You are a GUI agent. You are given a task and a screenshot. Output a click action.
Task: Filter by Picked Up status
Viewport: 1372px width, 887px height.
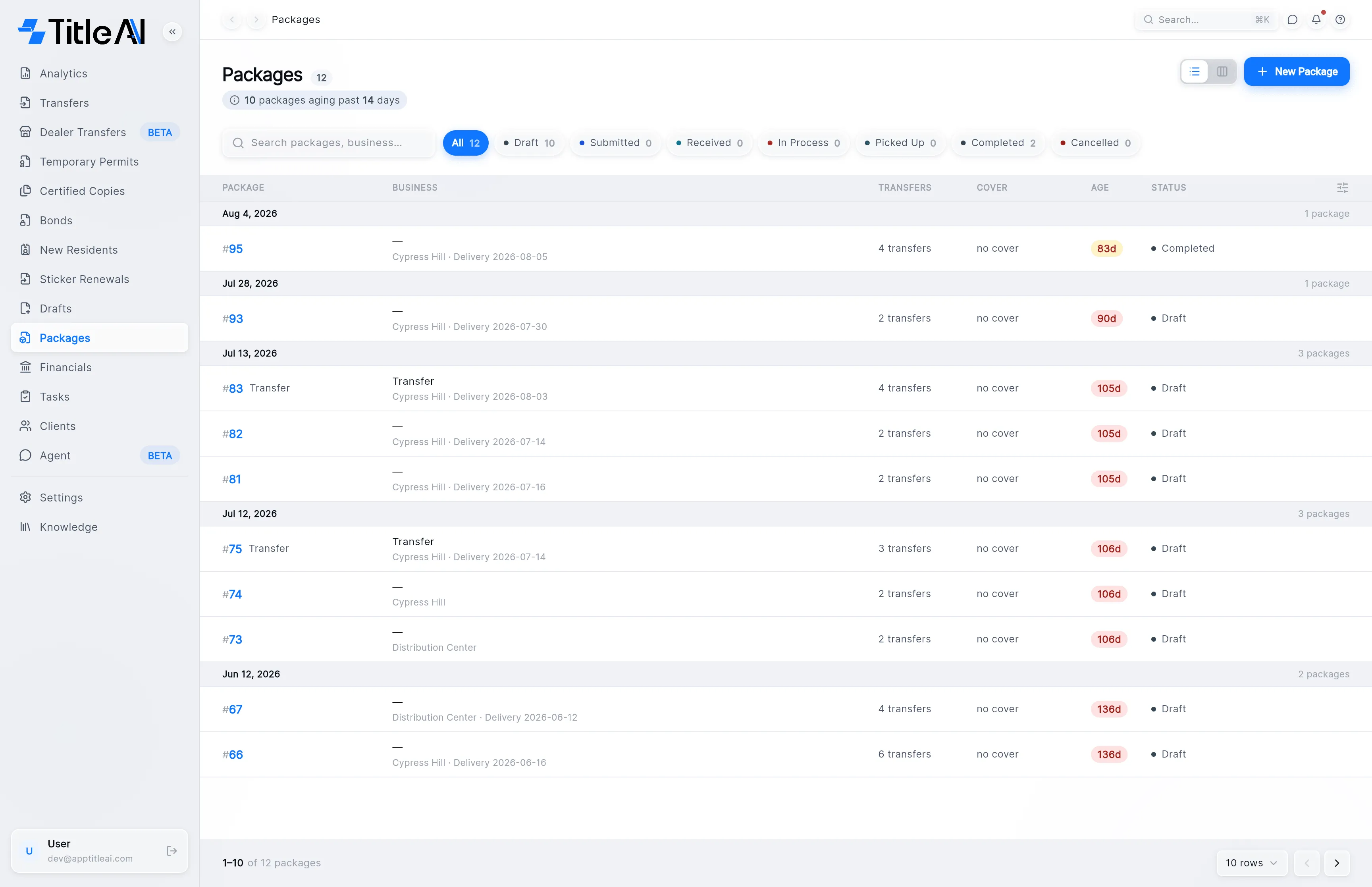click(x=900, y=143)
